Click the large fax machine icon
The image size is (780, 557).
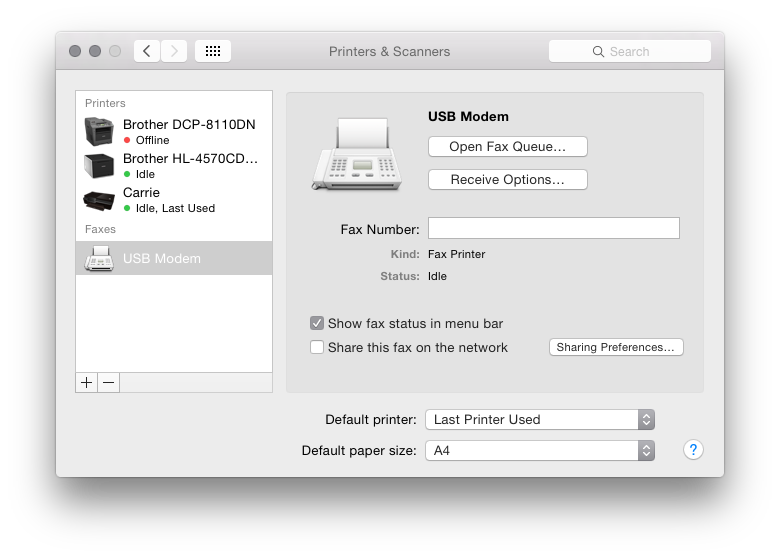357,154
